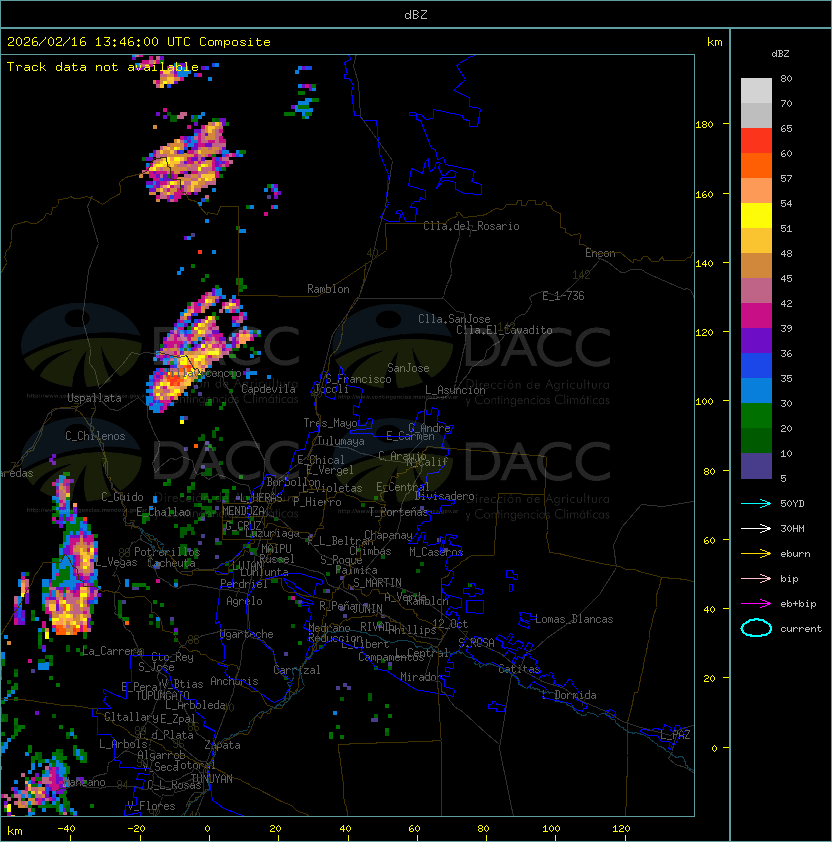Image resolution: width=832 pixels, height=842 pixels.
Task: Pick the light blue 30-35 dBZ swatch
Action: coord(756,390)
